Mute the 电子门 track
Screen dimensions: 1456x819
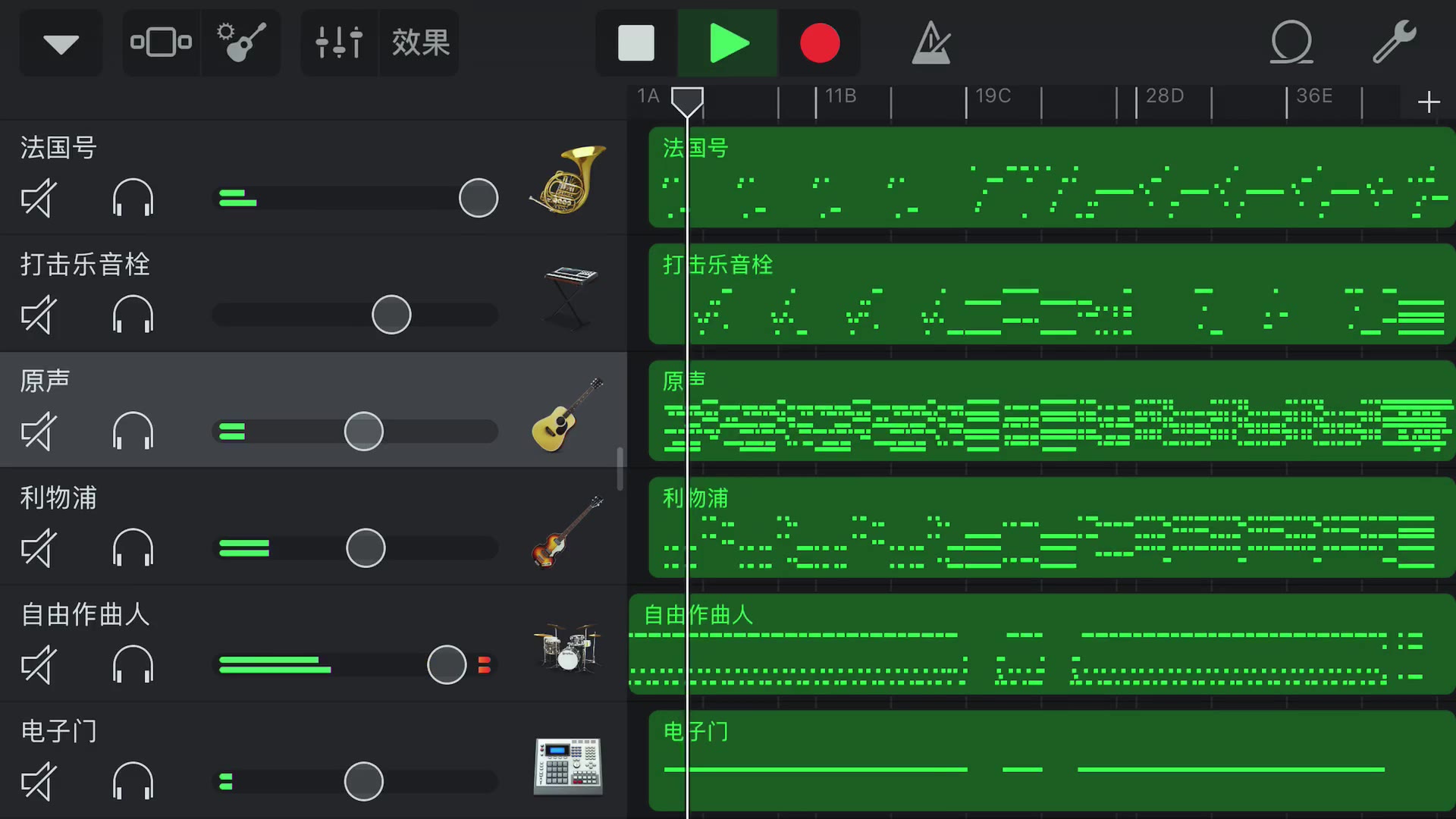(x=39, y=782)
